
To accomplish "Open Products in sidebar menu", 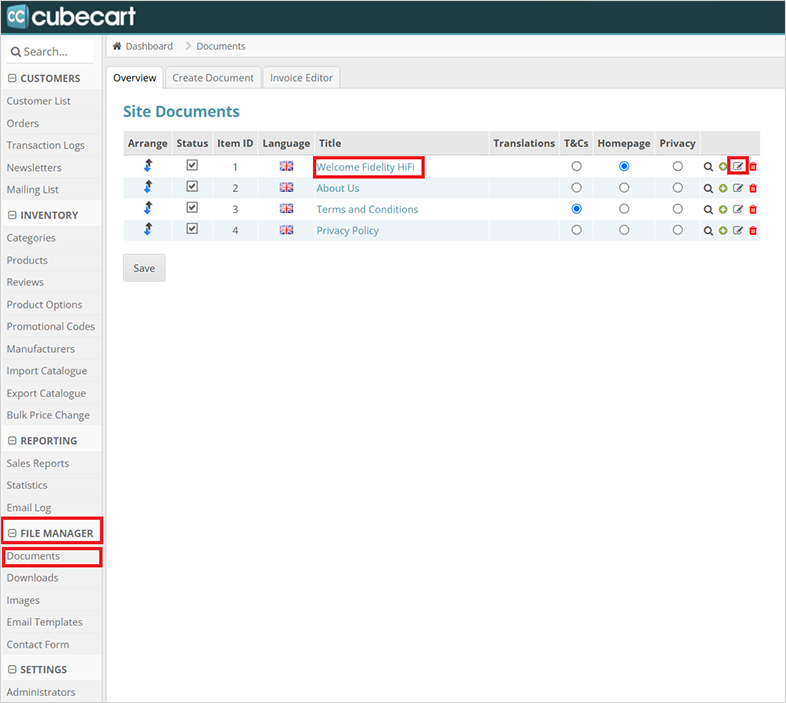I will coord(27,260).
